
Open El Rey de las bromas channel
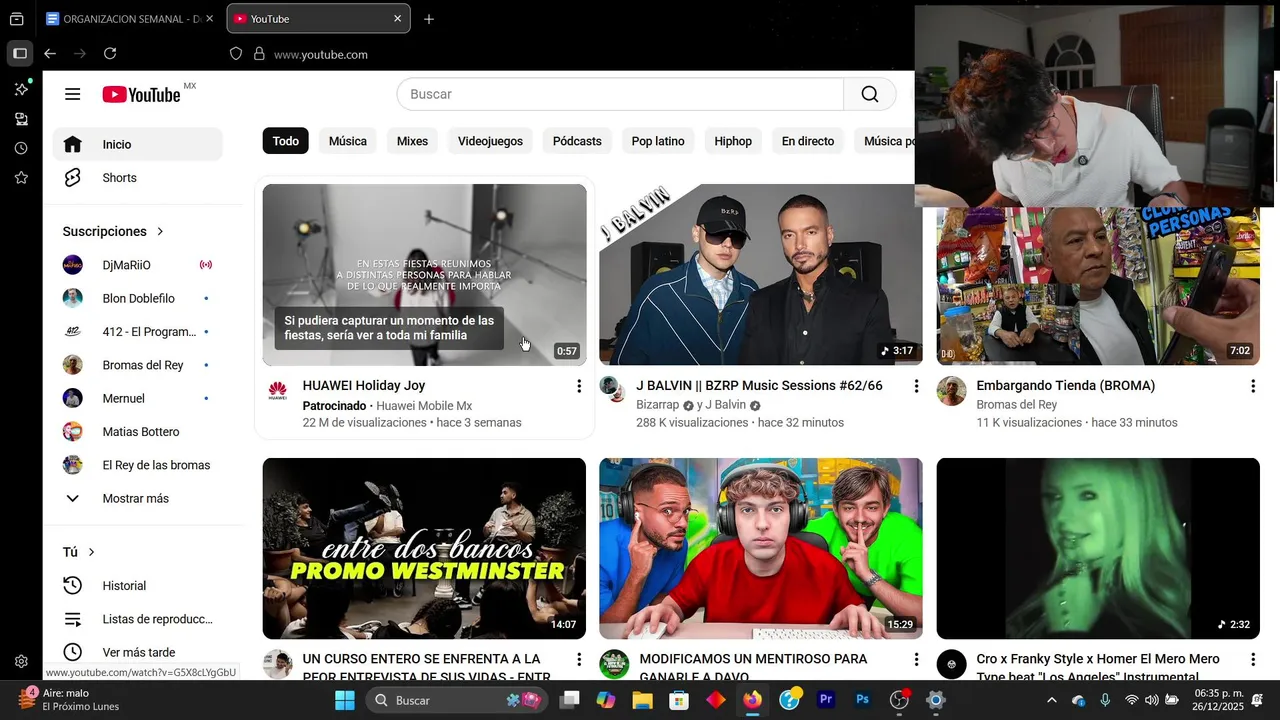coord(138,465)
